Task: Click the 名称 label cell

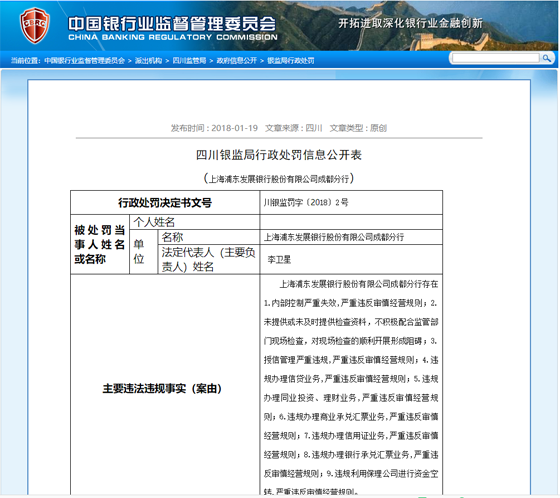Action: (x=209, y=237)
